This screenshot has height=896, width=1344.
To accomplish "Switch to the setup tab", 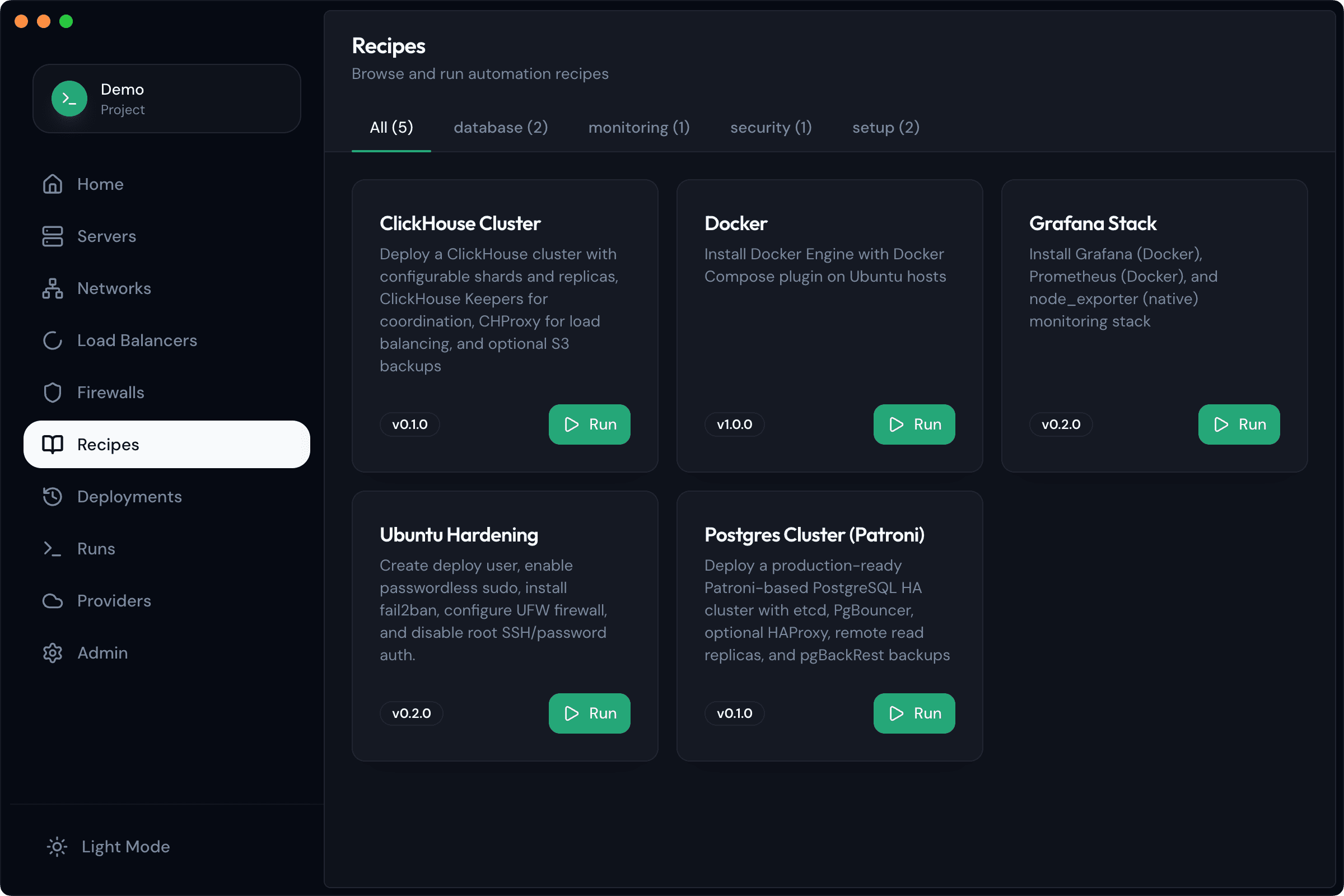I will [885, 128].
